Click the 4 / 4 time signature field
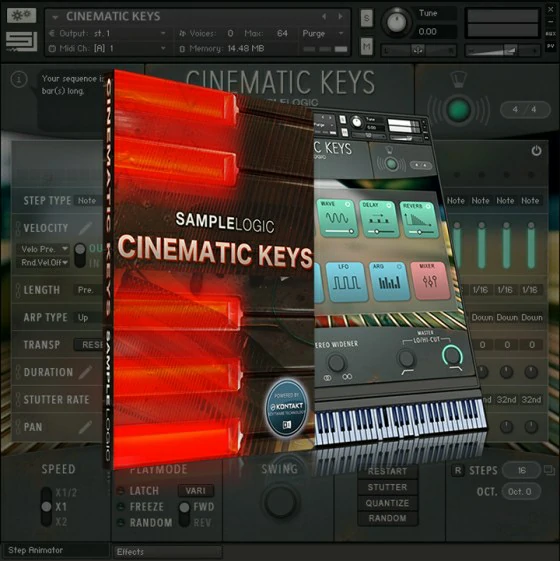Image resolution: width=560 pixels, height=561 pixels. (525, 109)
